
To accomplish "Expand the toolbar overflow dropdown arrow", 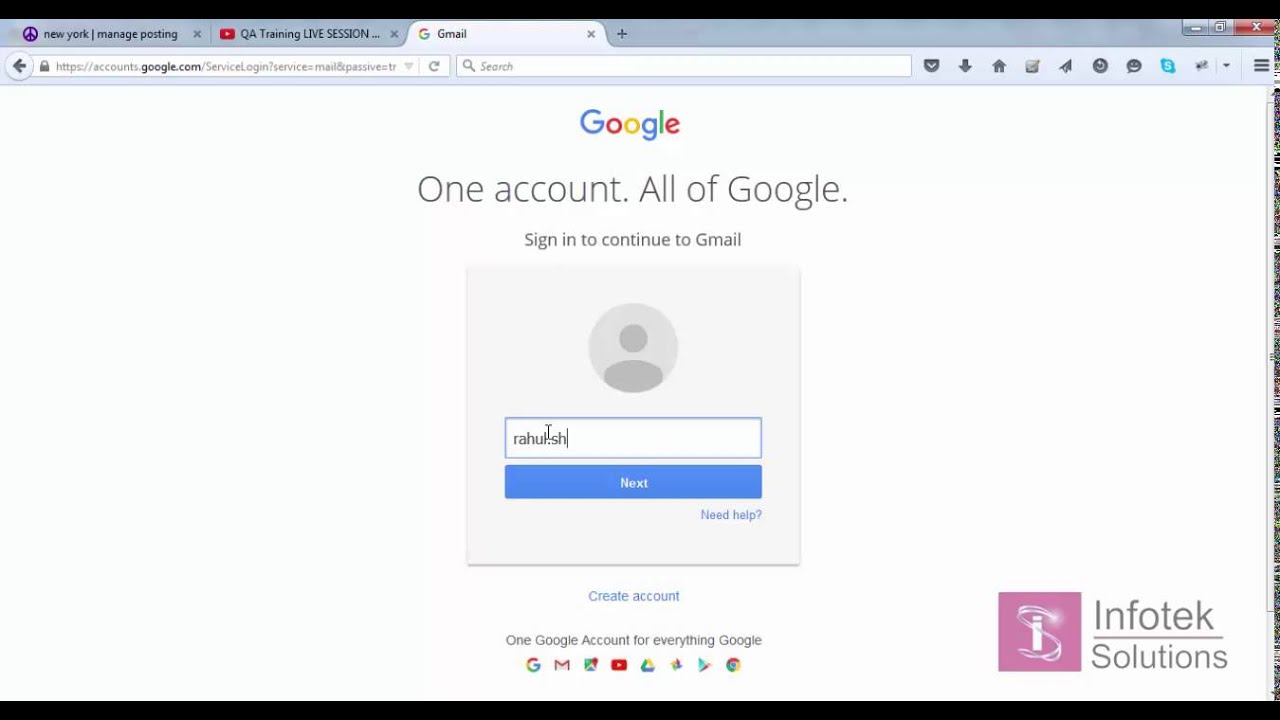I will tap(1226, 66).
